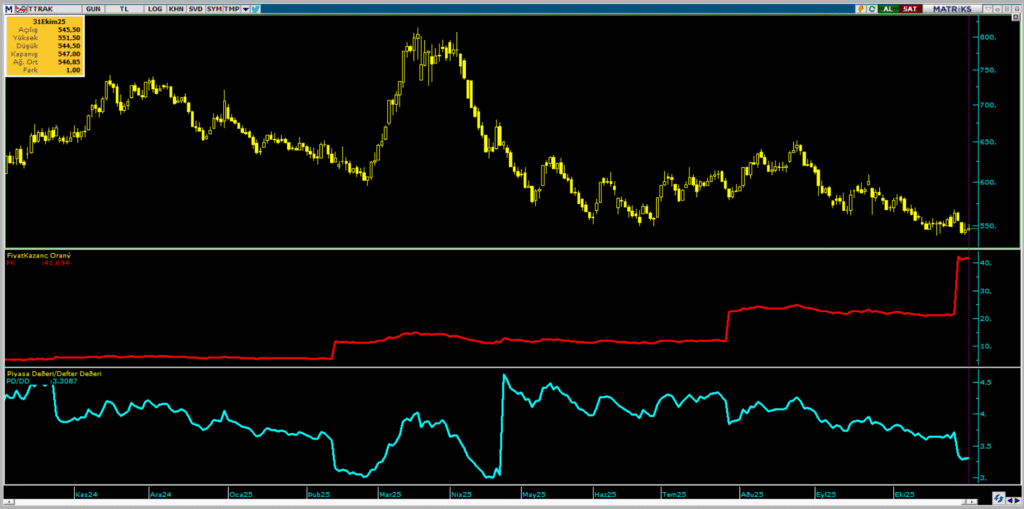
Task: Click the M logo icon before TTRAK
Action: (7, 8)
